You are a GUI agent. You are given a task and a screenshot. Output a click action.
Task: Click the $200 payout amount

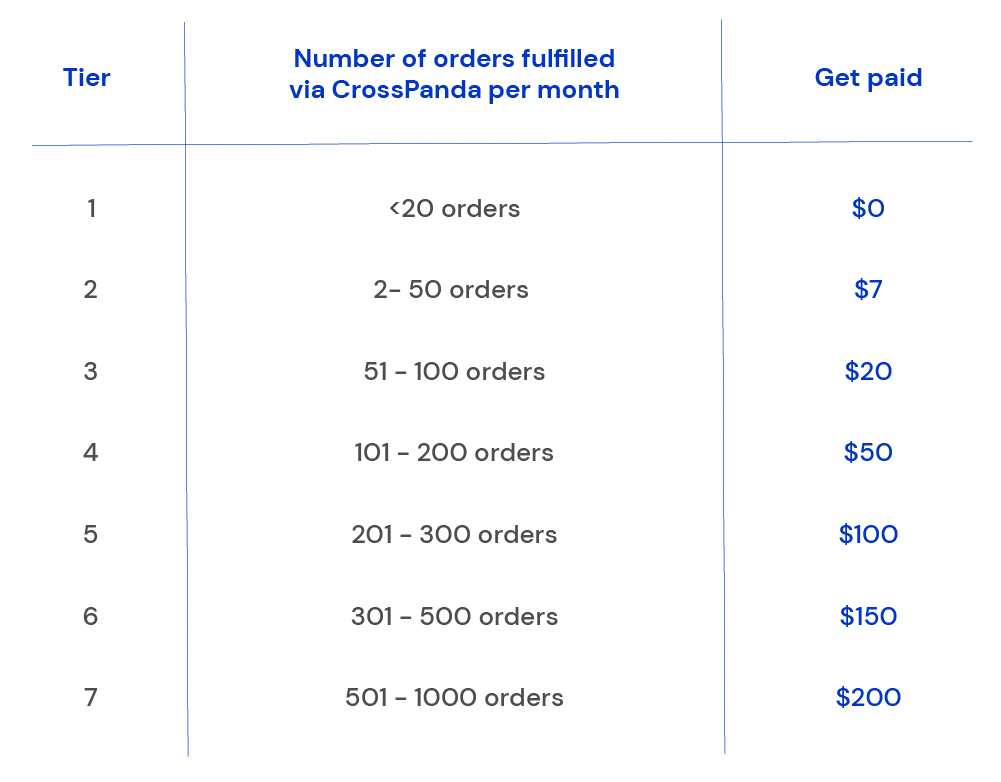pyautogui.click(x=868, y=698)
